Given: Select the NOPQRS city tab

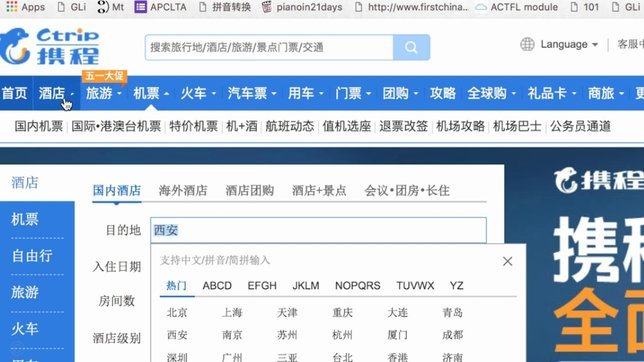Looking at the screenshot, I should (x=358, y=286).
